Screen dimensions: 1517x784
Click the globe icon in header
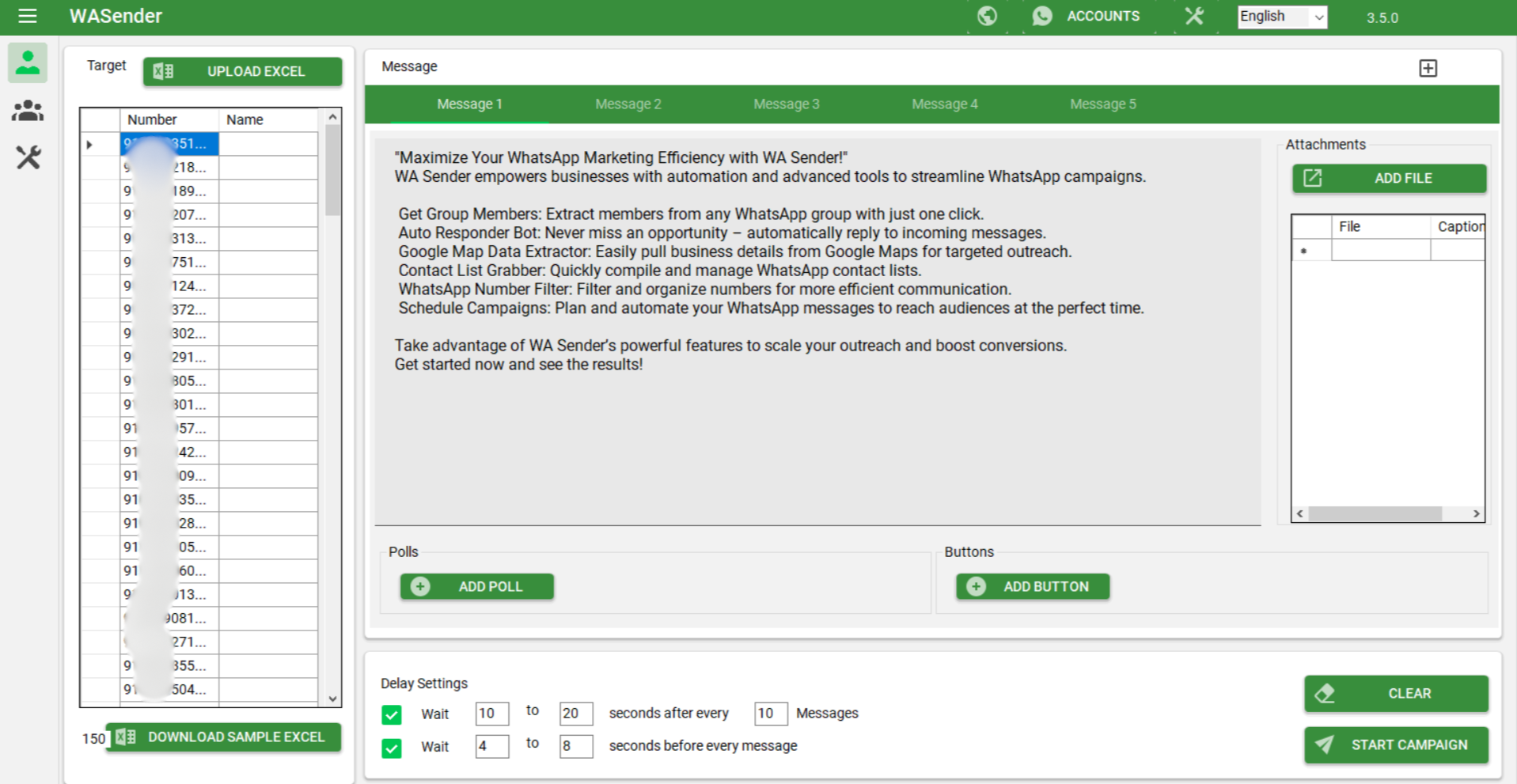pyautogui.click(x=987, y=16)
